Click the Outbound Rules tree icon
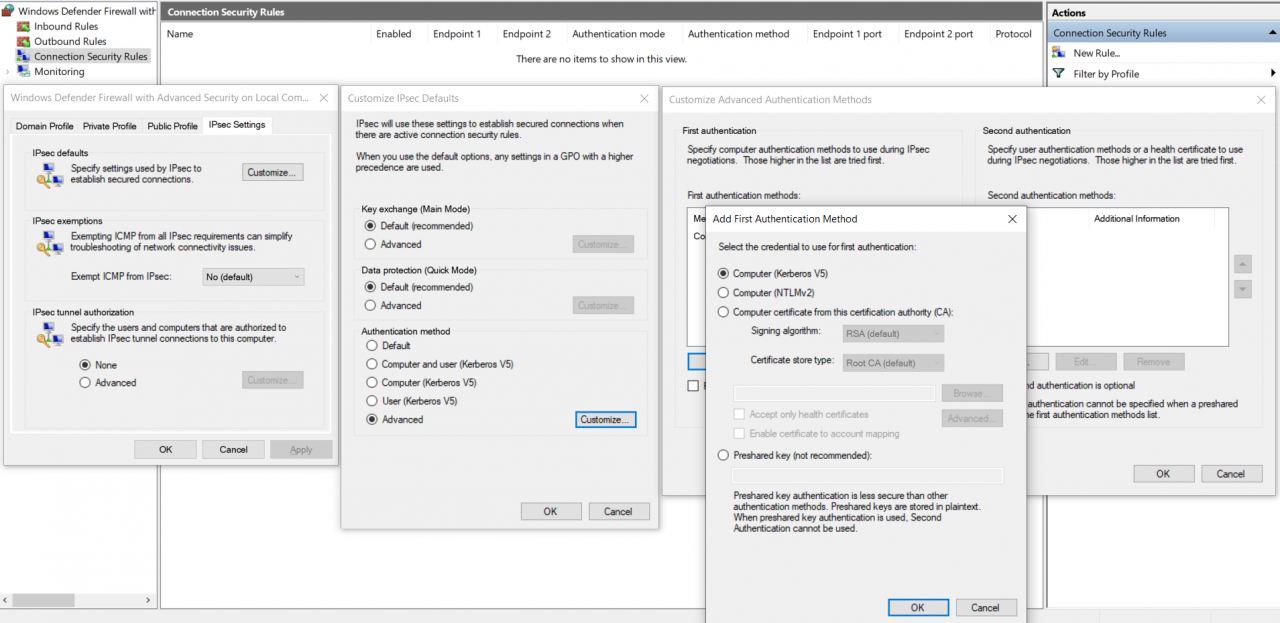 [x=24, y=42]
